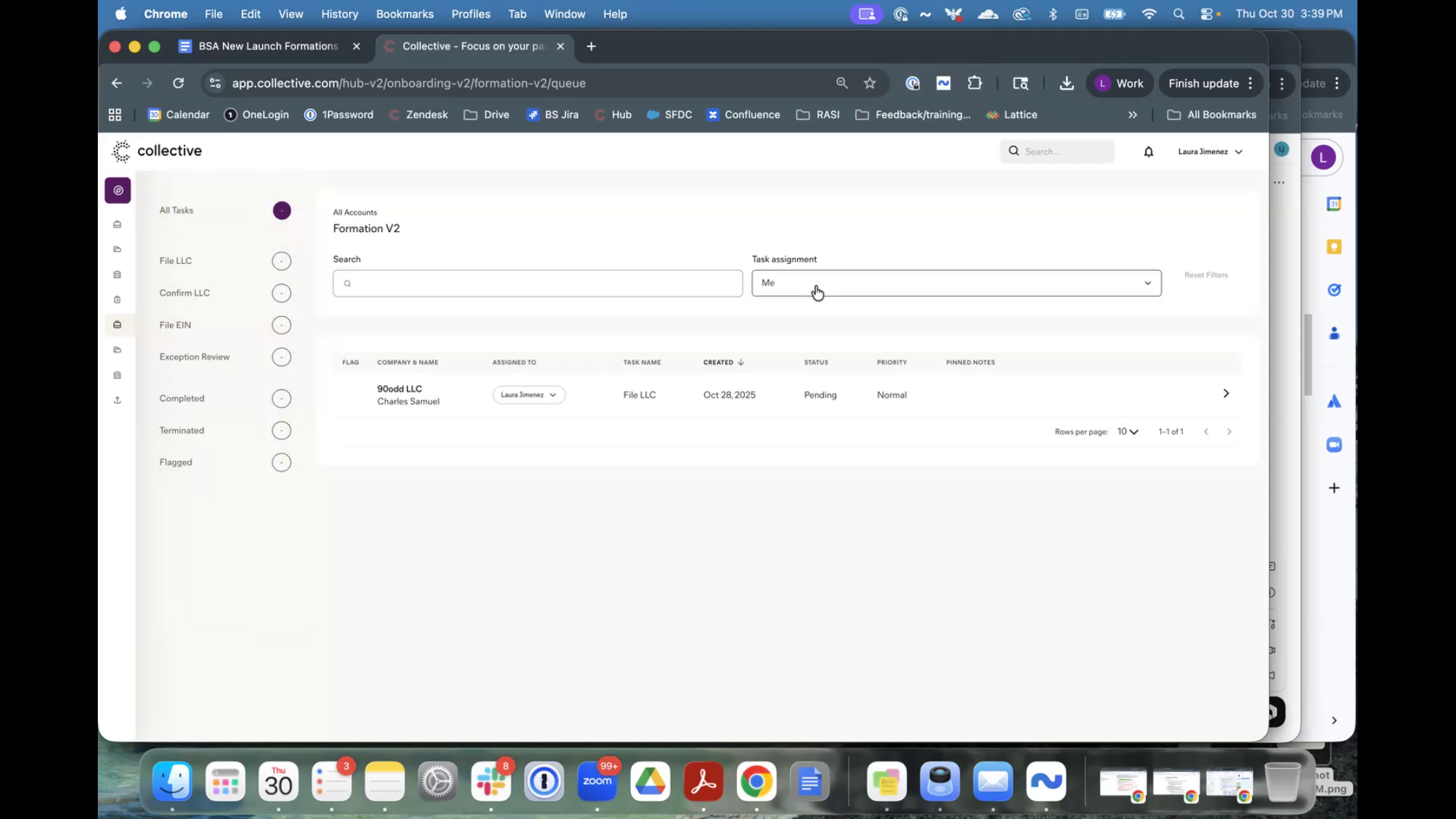Select the Flagged task filter
This screenshot has width=1456, height=819.
pyautogui.click(x=176, y=463)
